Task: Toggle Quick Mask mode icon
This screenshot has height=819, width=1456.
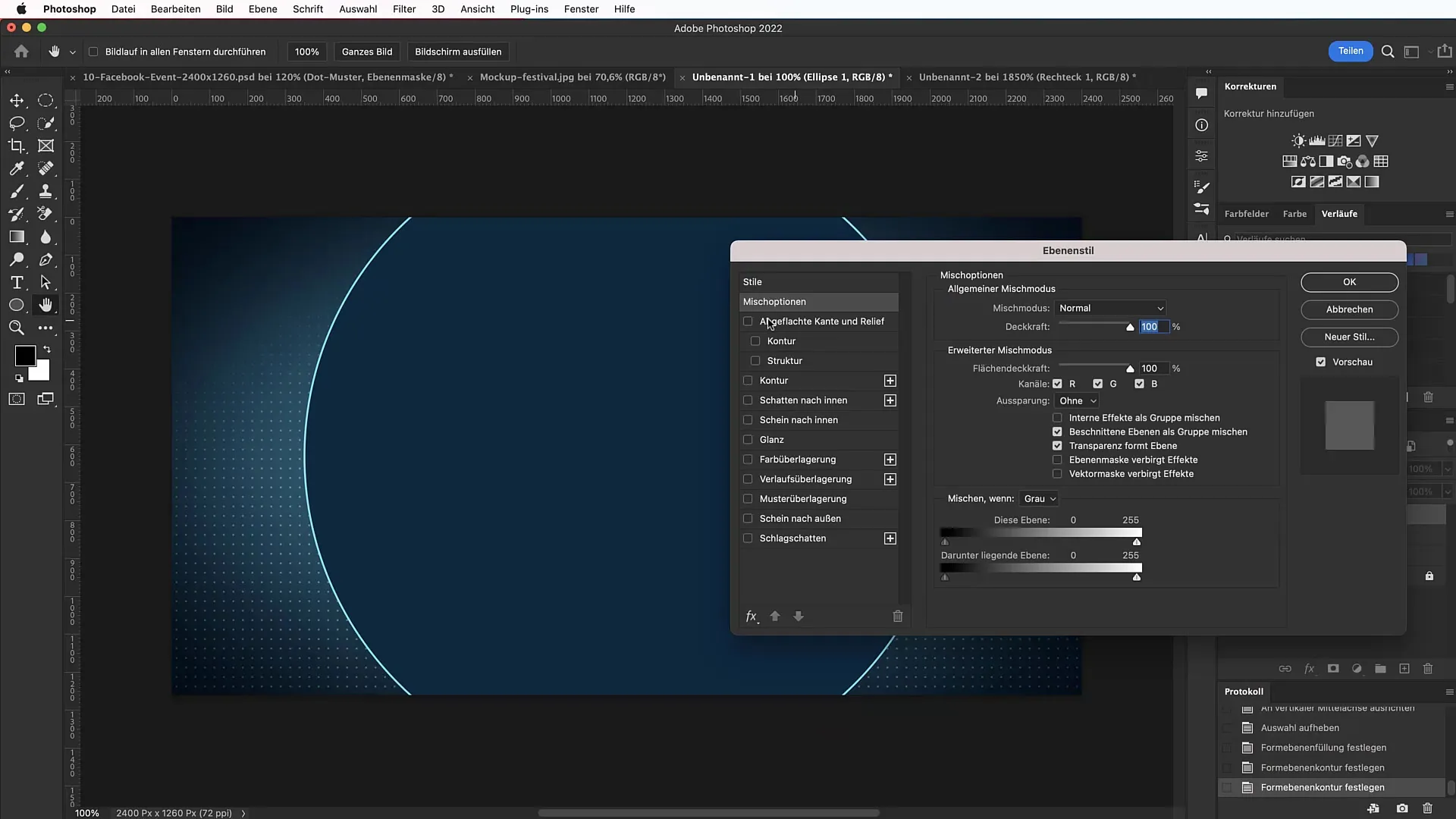Action: tap(17, 399)
